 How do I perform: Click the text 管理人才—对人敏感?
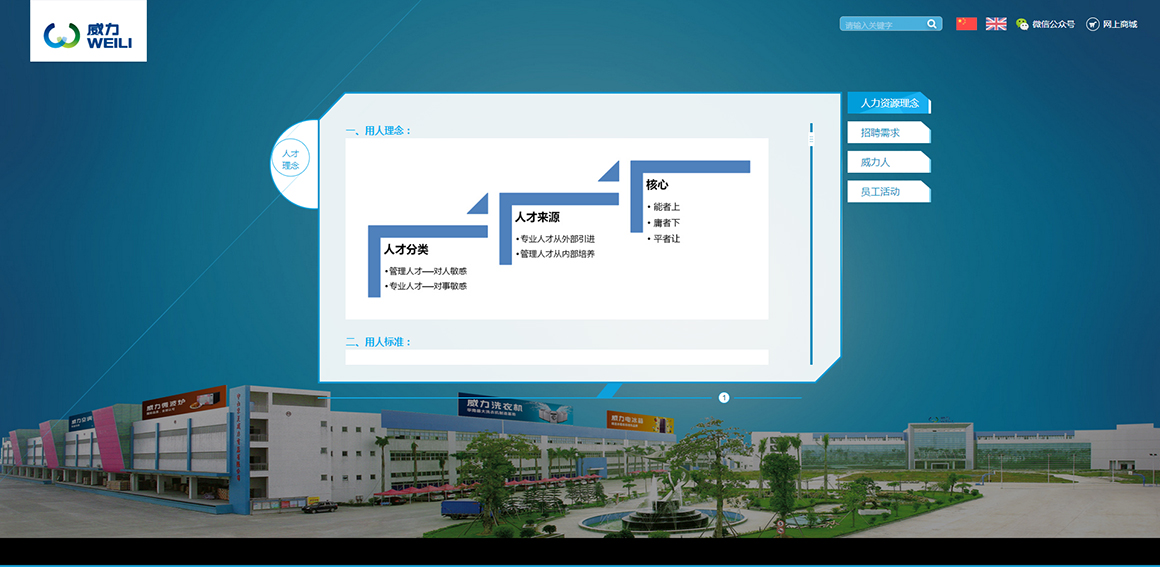pyautogui.click(x=428, y=271)
